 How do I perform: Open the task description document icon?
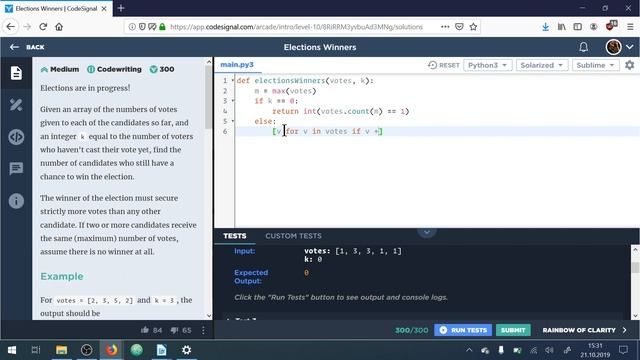coord(16,73)
